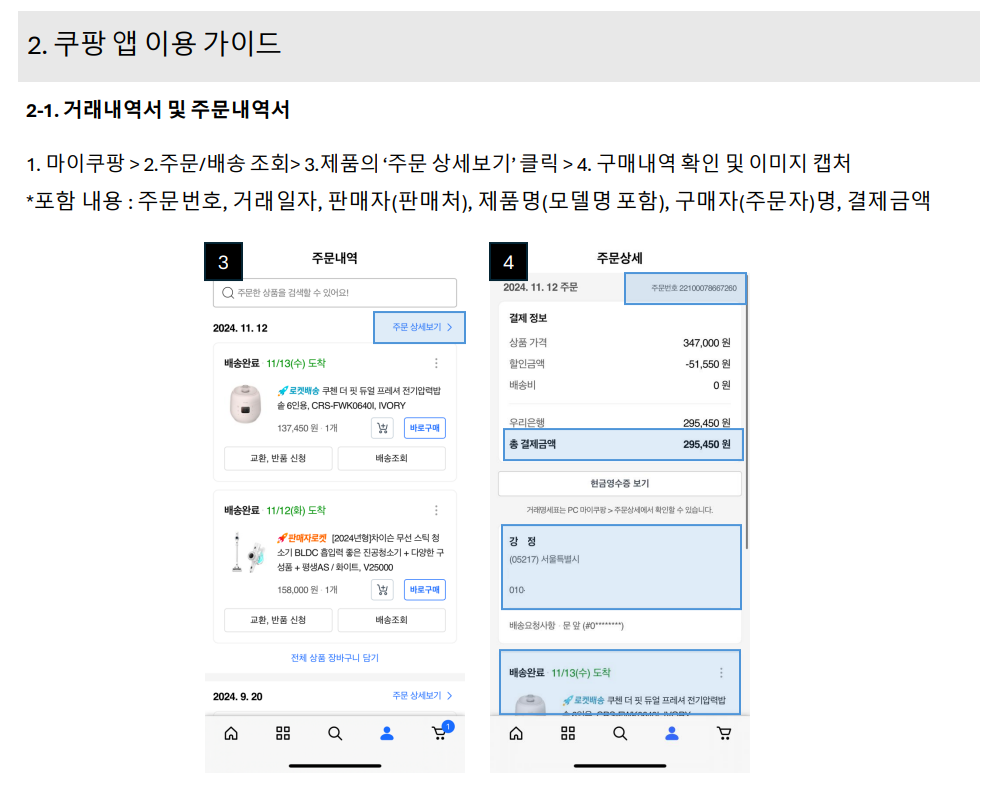Click the 현금영수증 보기 button
Image resolution: width=999 pixels, height=788 pixels.
click(620, 485)
